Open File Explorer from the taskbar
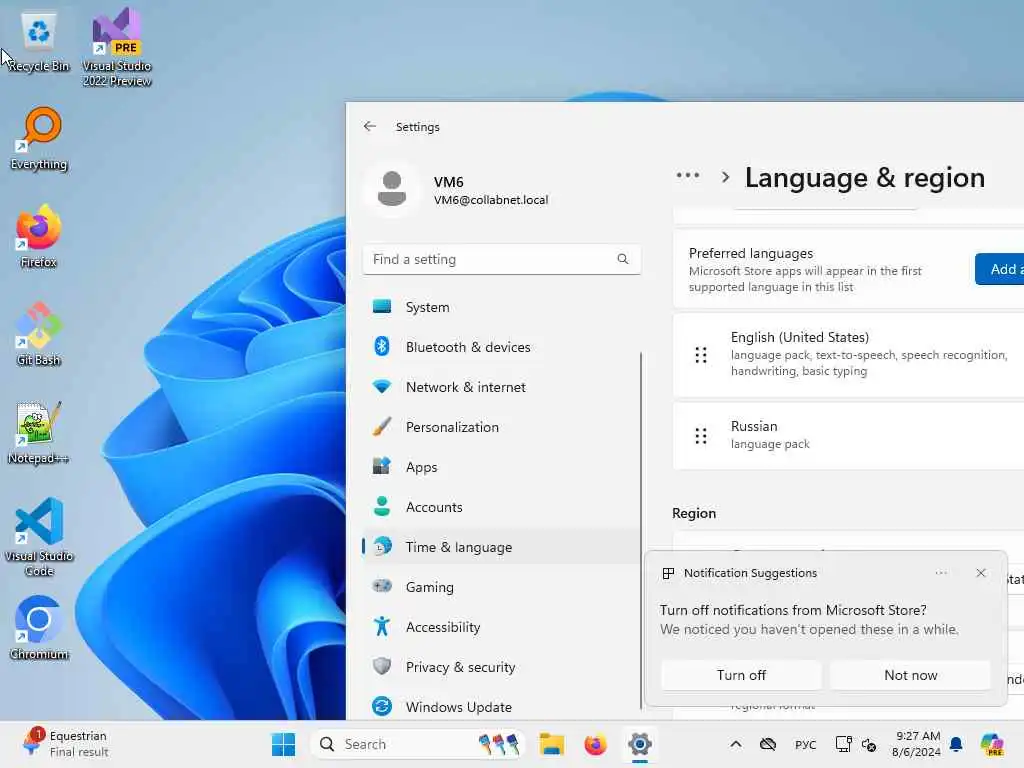This screenshot has height=768, width=1024. click(551, 744)
